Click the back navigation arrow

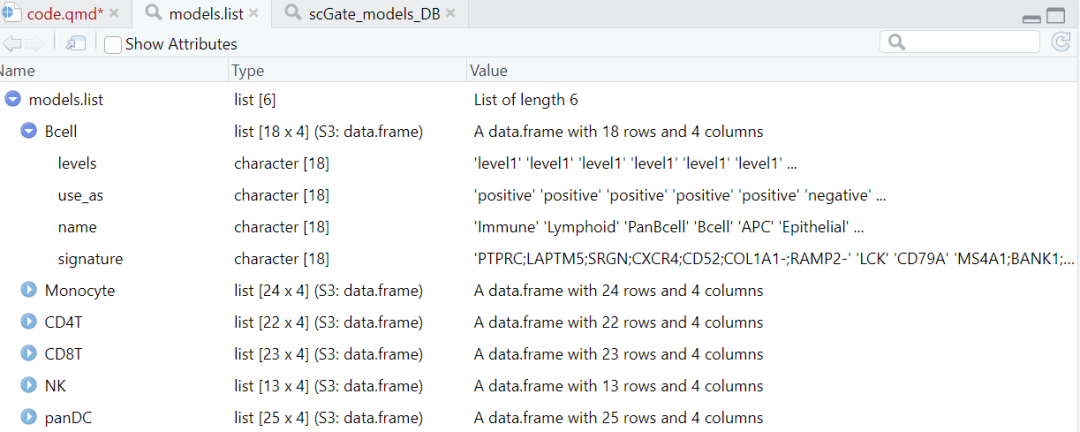click(x=12, y=43)
